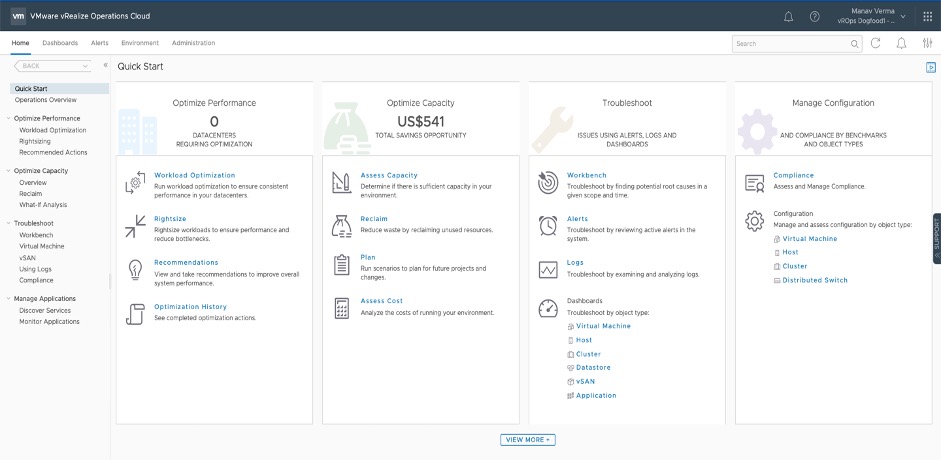This screenshot has width=941, height=460.
Task: Click the Reclaim money bag icon
Action: click(341, 226)
